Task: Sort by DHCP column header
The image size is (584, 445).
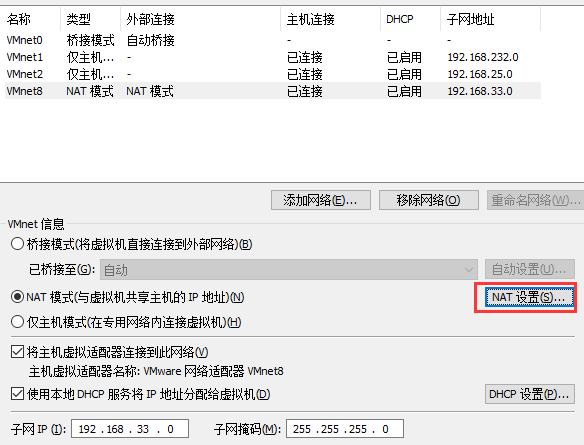Action: (410, 19)
